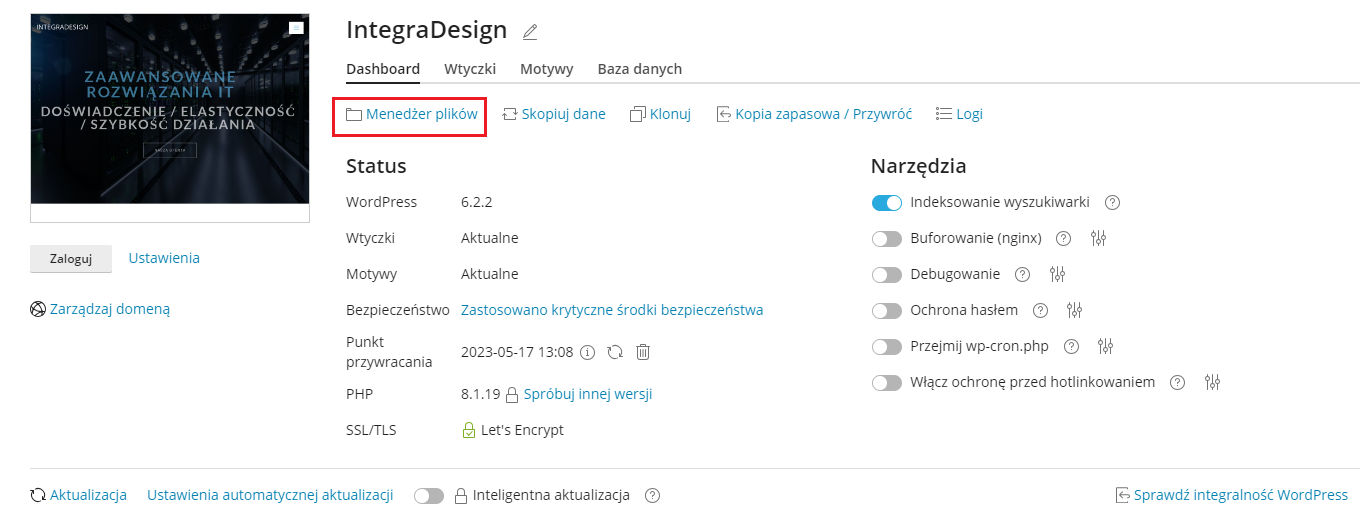This screenshot has height=524, width=1360.
Task: Open the Baza danych tab
Action: [x=640, y=69]
